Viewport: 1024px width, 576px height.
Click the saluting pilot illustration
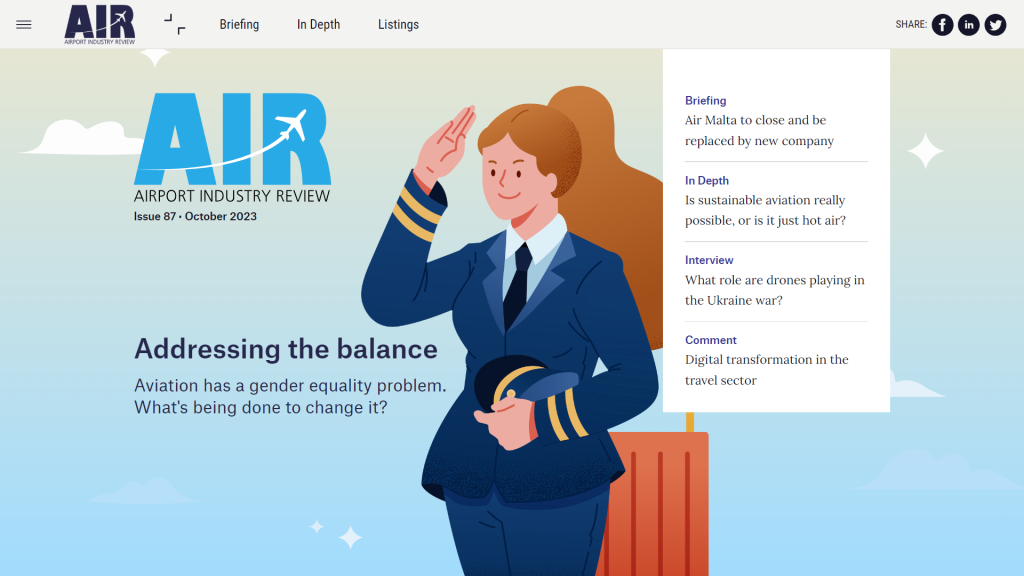520,300
